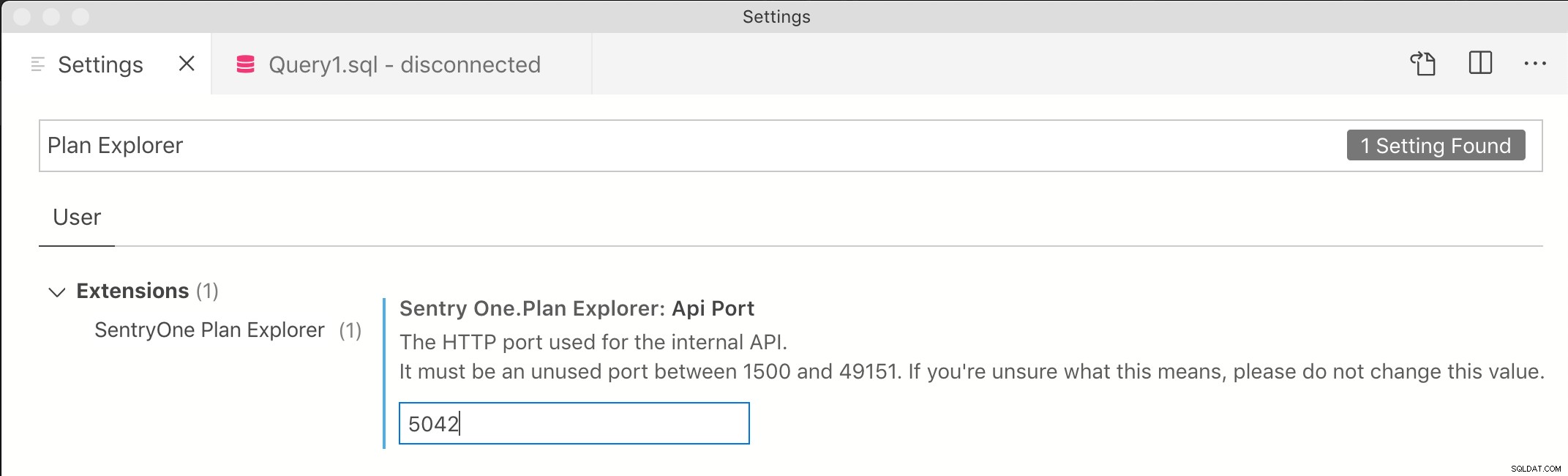Click the Sentry One.Plan Explorer: Api Port heading
This screenshot has width=1568, height=476.
pyautogui.click(x=577, y=308)
